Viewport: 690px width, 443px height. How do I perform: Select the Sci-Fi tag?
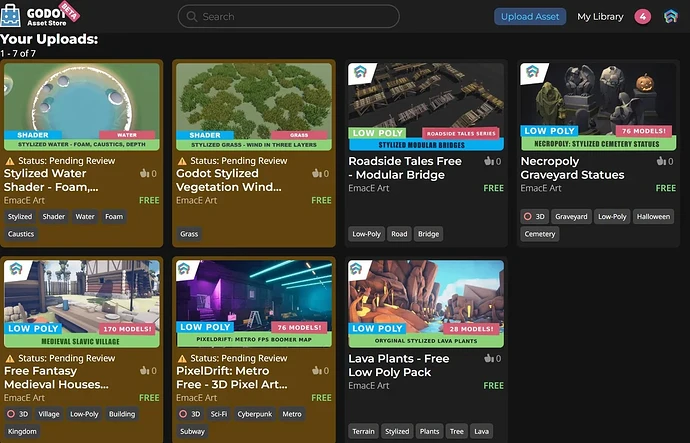coord(219,414)
